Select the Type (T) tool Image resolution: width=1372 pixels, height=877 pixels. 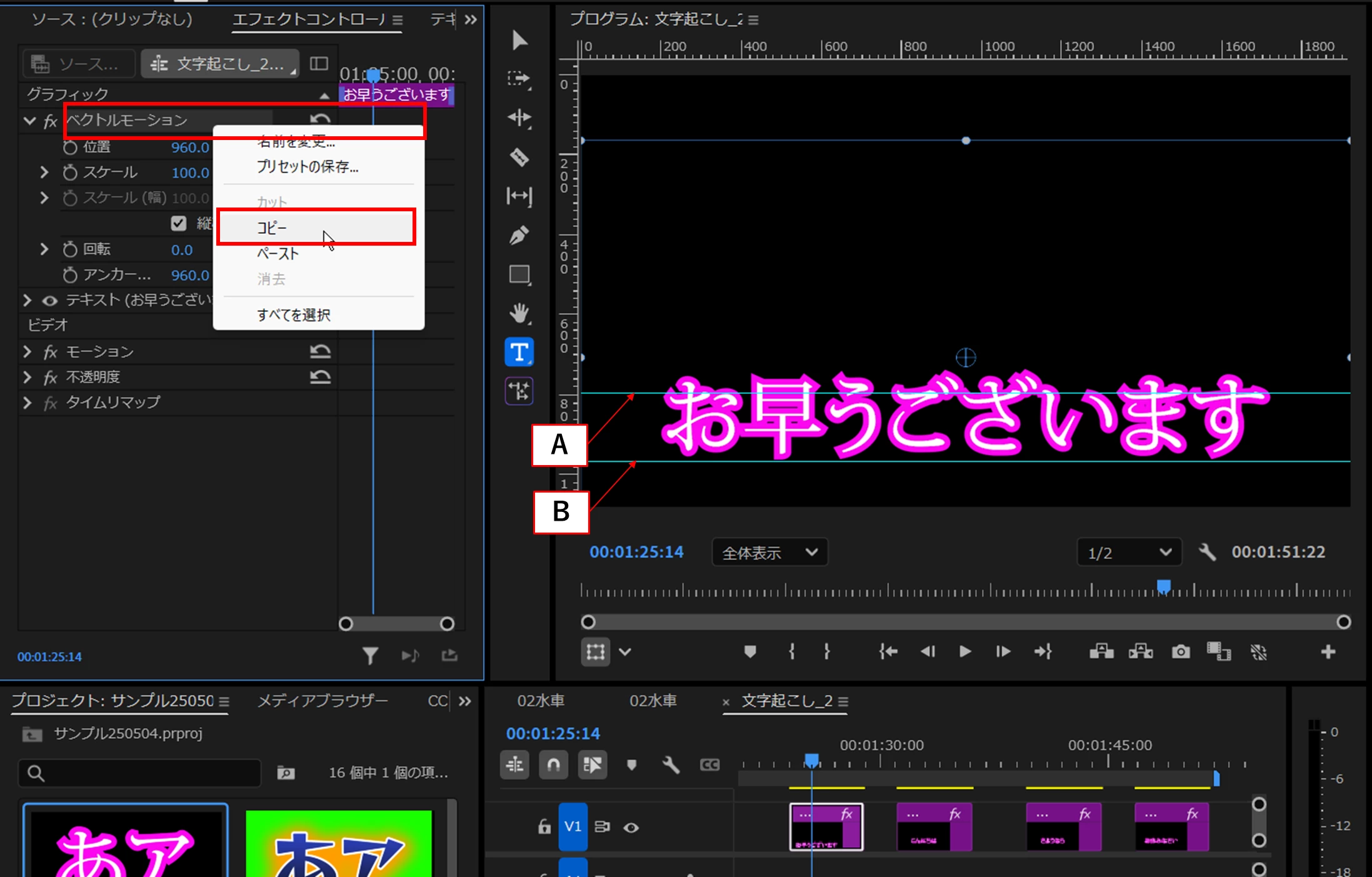[519, 353]
